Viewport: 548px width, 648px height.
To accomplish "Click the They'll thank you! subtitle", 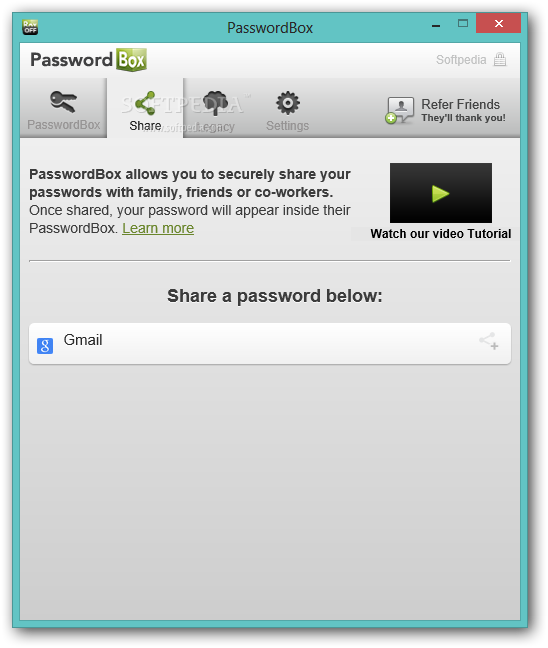I will 463,118.
